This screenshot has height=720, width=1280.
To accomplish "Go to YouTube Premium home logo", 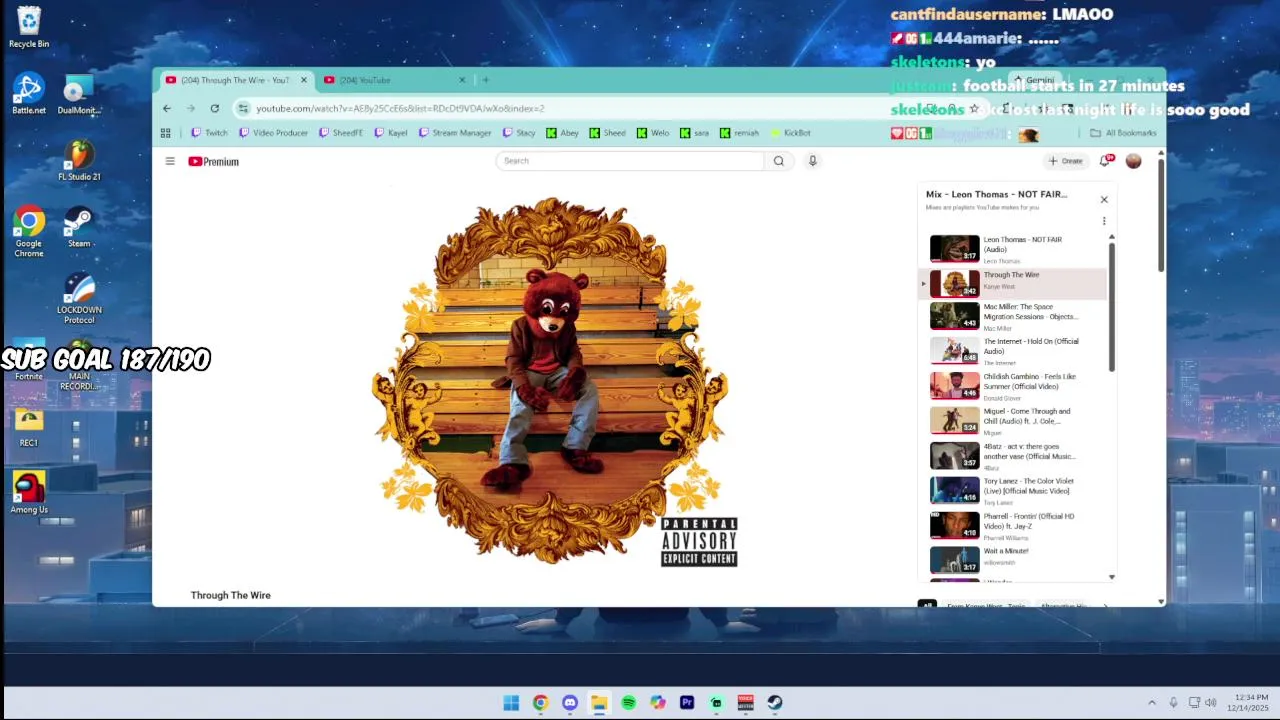I will click(214, 161).
